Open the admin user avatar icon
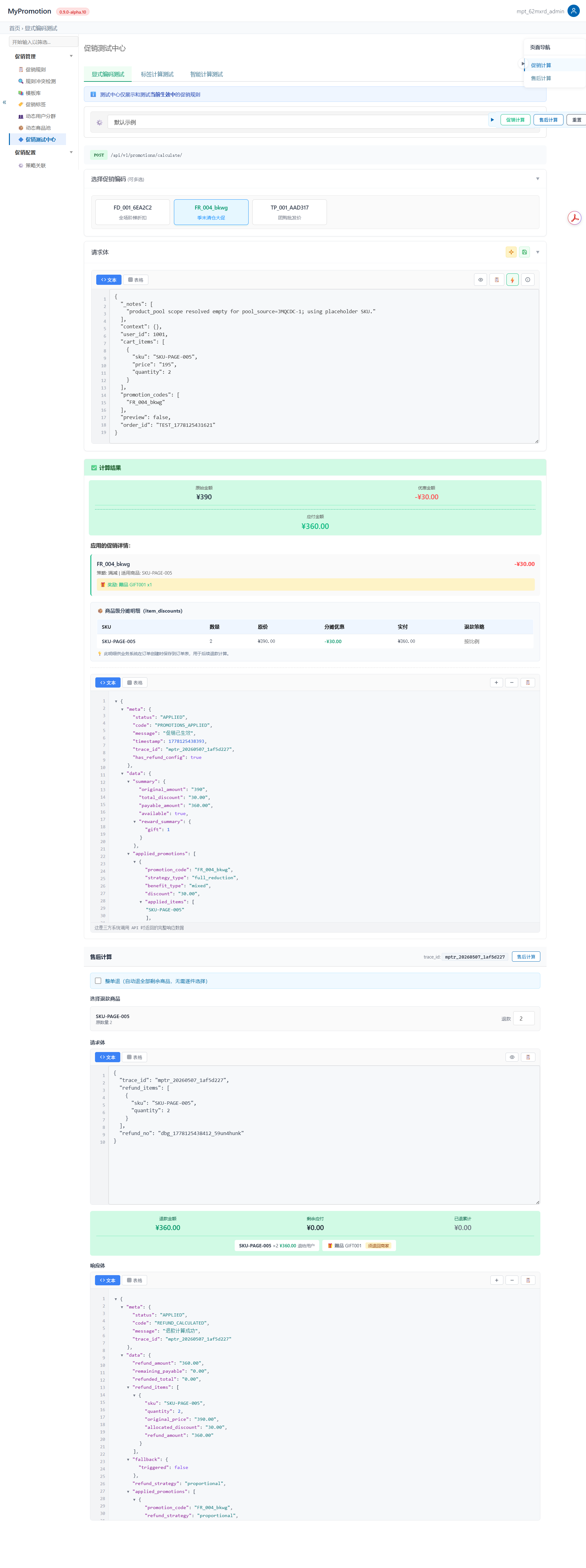The height and width of the screenshot is (1568, 586). (x=573, y=11)
